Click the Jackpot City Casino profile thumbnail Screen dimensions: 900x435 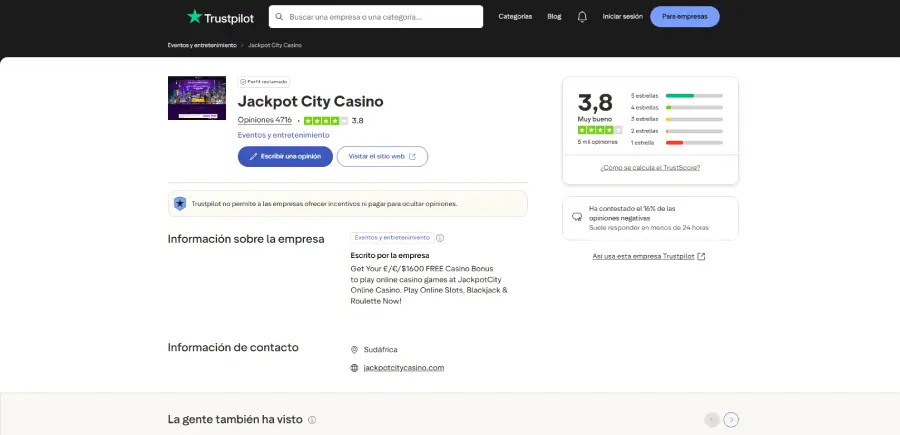click(x=197, y=98)
